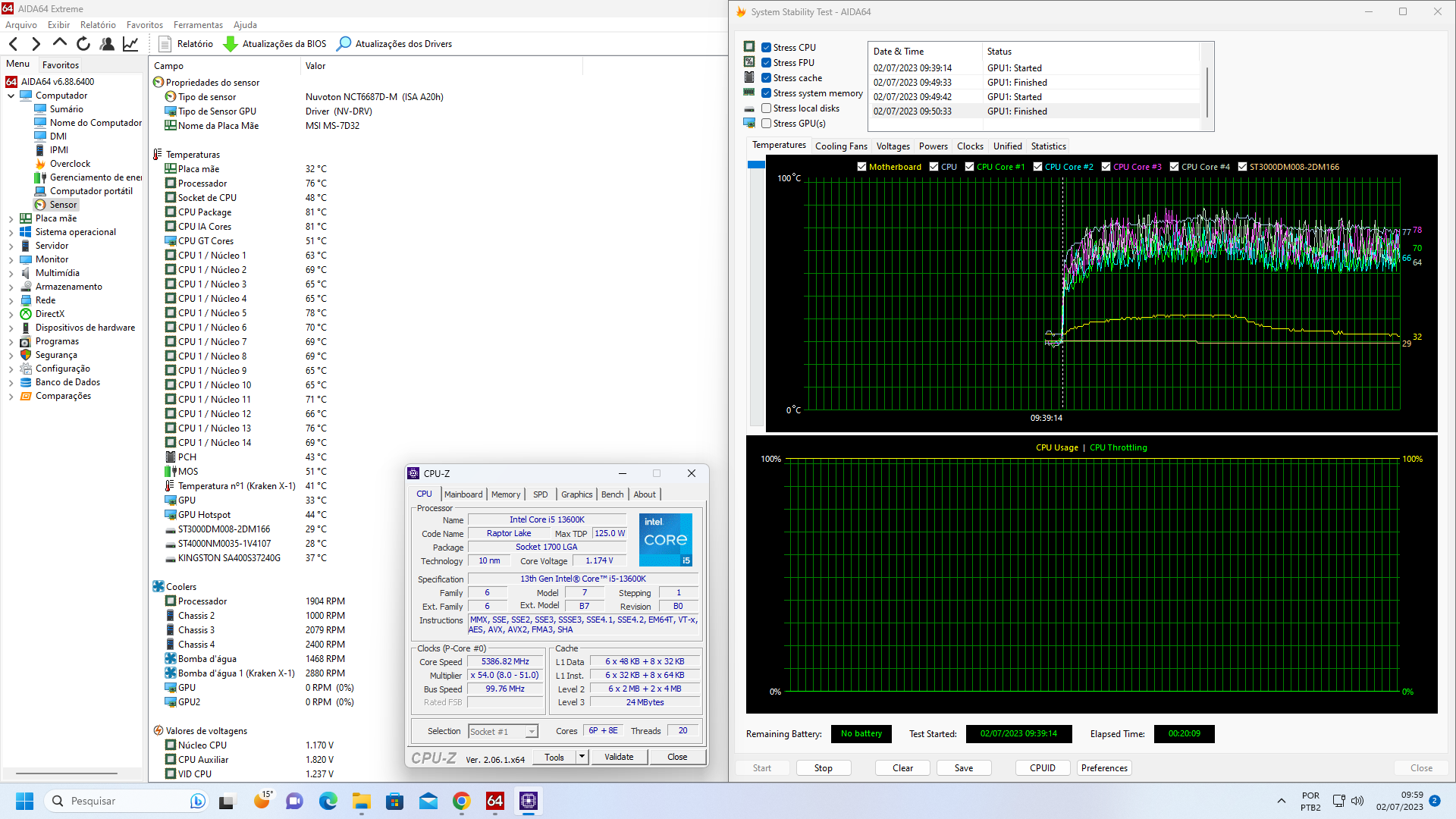Expand the DirectX tree node
Screen dimensions: 1456x819
pos(11,314)
